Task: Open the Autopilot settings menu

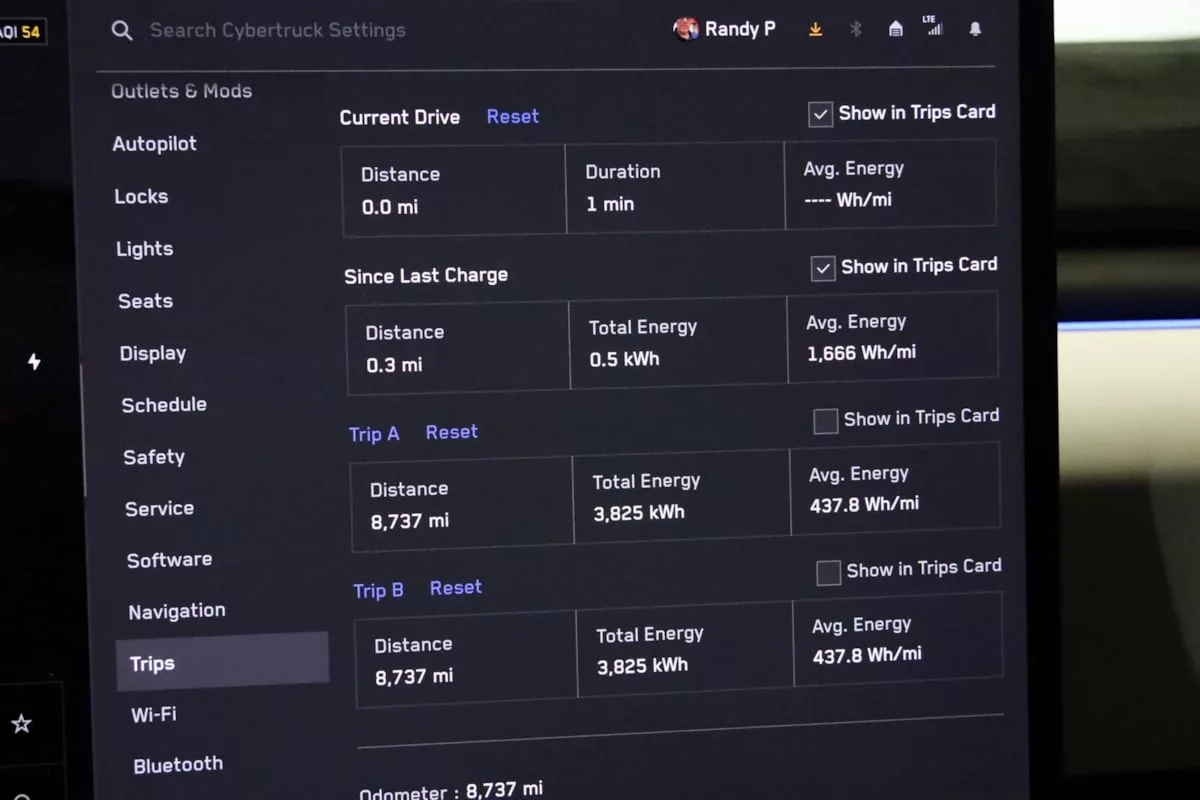Action: click(154, 144)
